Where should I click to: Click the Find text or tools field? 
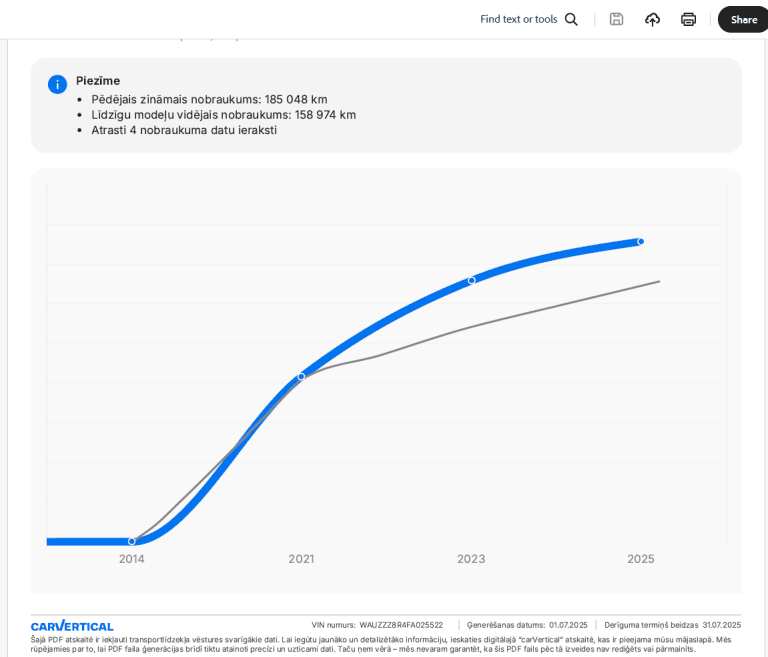click(518, 19)
